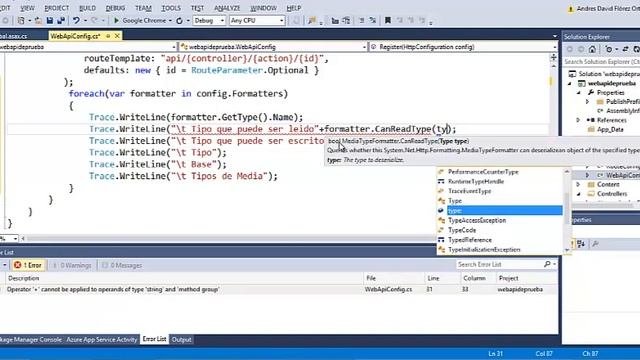Click the editor split handle above scrollbar
640x360 pixels.
point(553,57)
